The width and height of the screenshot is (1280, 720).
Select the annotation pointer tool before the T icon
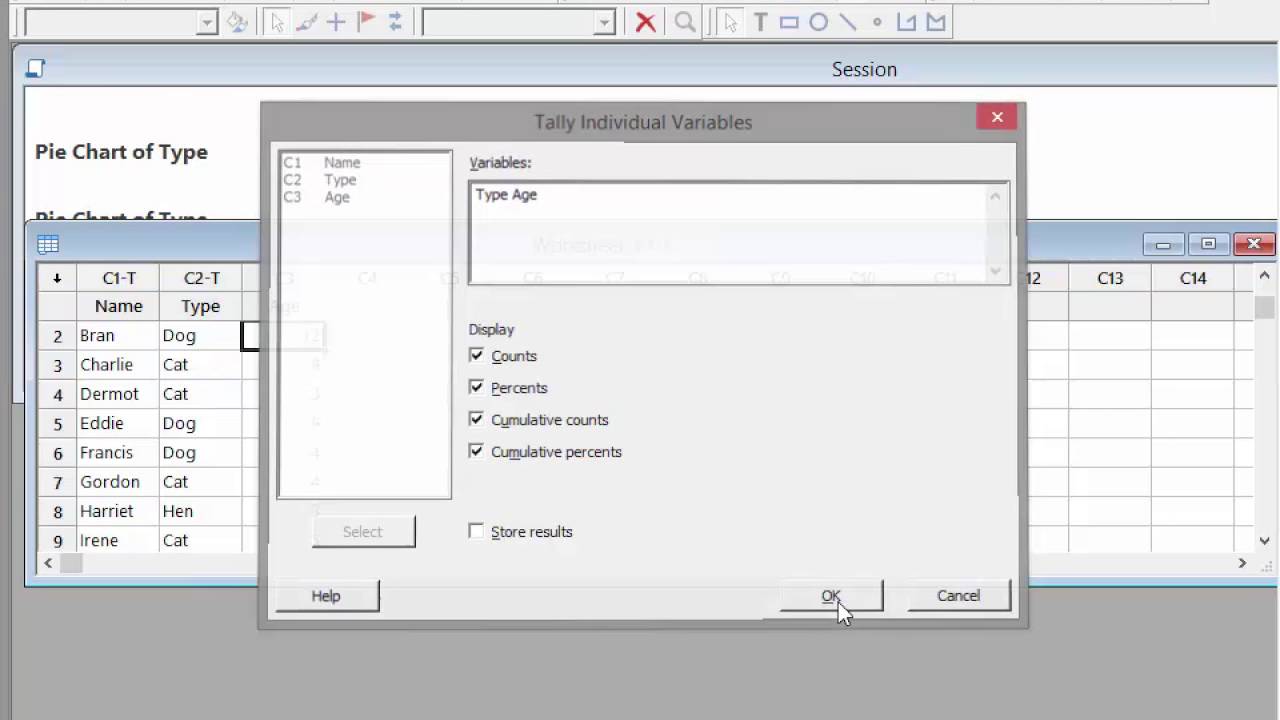[731, 22]
